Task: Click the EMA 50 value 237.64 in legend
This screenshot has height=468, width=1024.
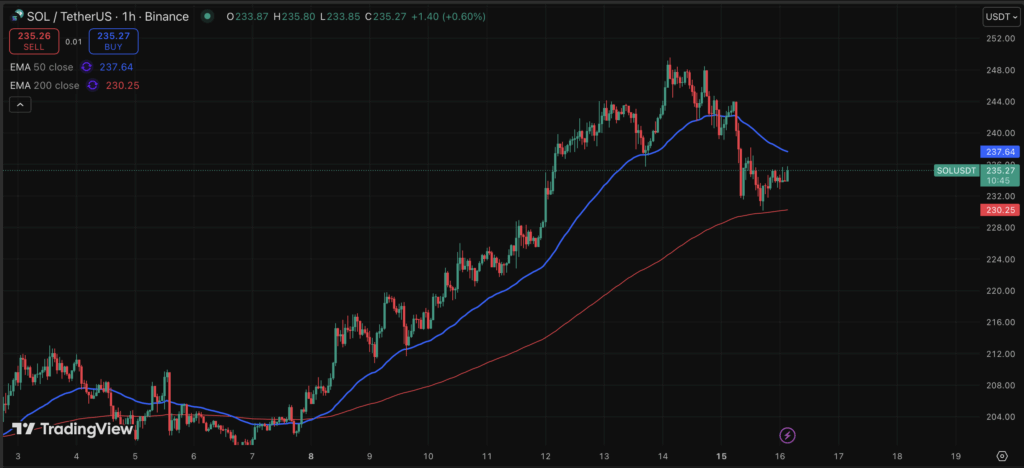Action: 116,67
